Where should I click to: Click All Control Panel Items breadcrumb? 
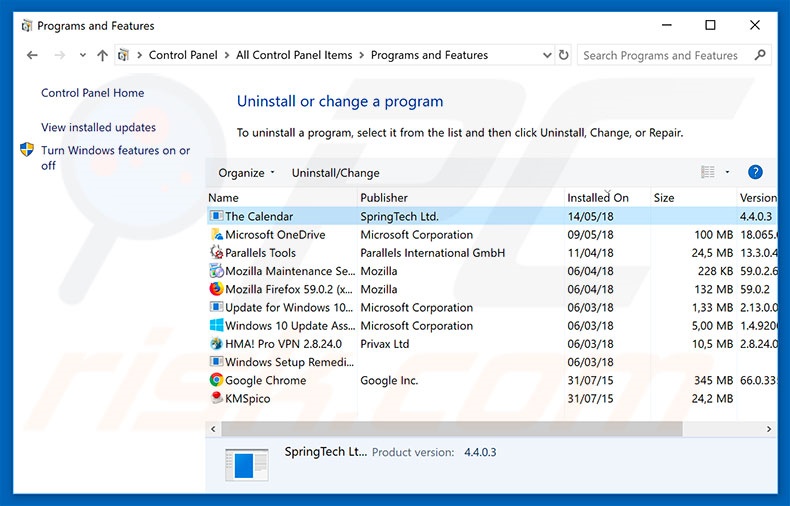[294, 55]
